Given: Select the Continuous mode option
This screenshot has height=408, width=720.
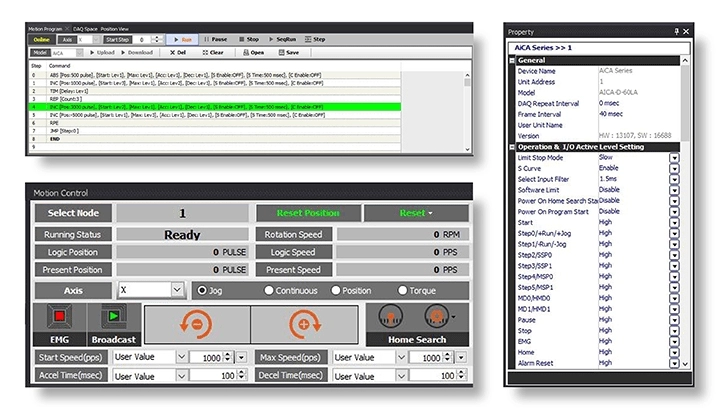Looking at the screenshot, I should click(x=270, y=290).
